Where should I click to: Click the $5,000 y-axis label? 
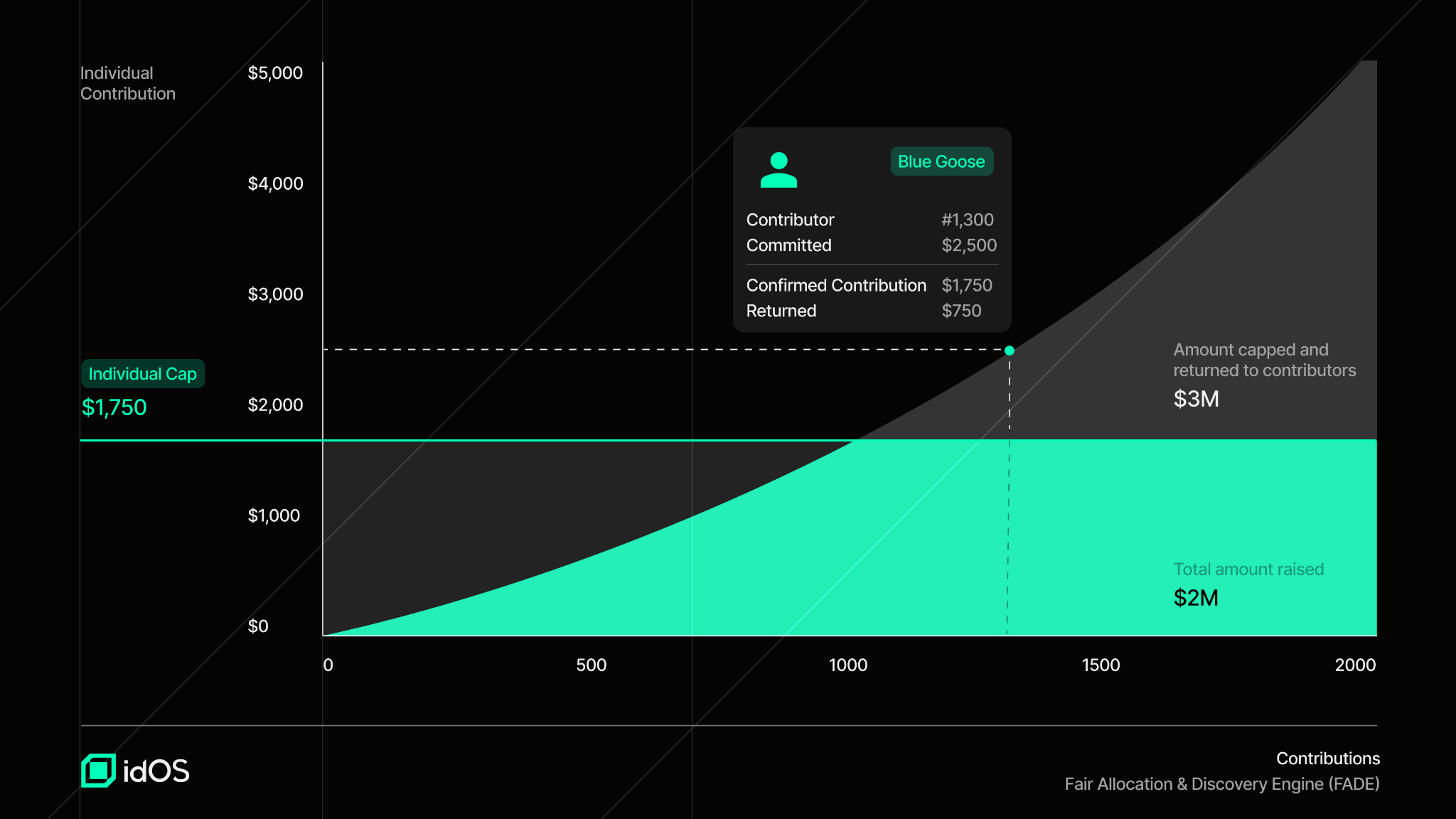click(275, 73)
